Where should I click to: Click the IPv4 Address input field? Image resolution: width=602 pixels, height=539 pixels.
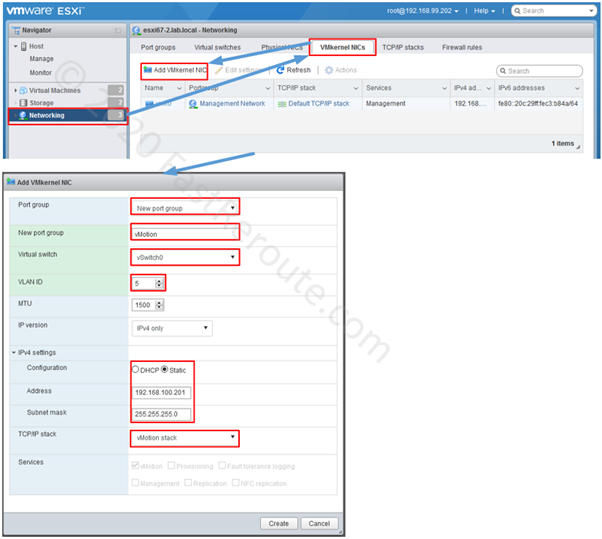click(161, 393)
